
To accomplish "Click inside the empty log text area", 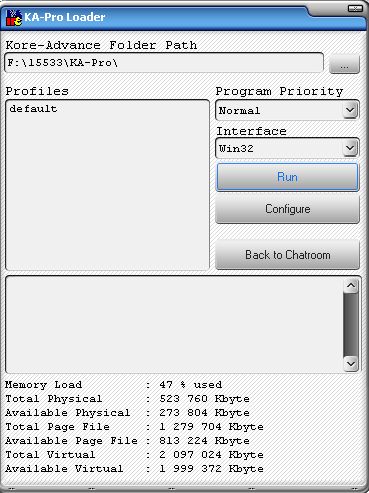I will [174, 324].
